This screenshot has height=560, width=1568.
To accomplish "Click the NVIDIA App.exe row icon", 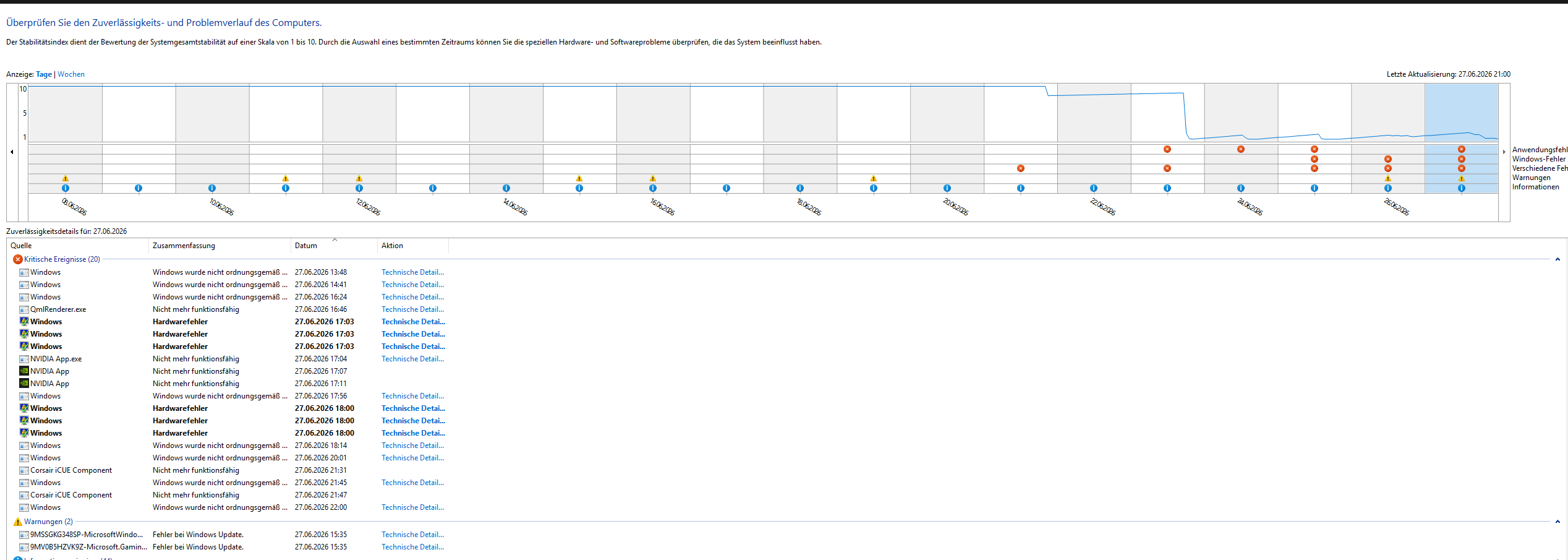I will coord(24,359).
